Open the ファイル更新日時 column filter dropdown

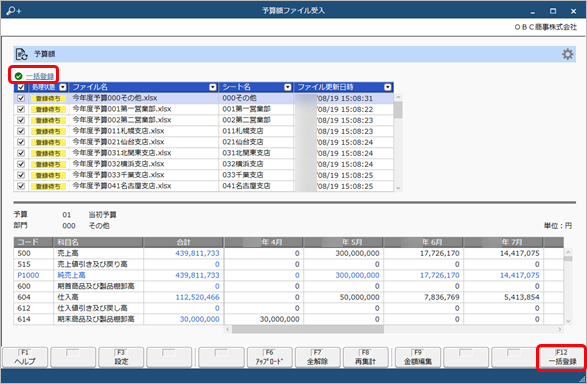(387, 87)
